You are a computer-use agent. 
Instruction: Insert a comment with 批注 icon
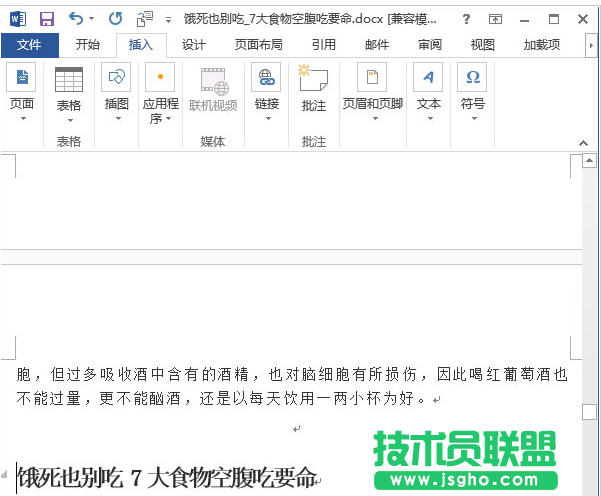point(313,79)
